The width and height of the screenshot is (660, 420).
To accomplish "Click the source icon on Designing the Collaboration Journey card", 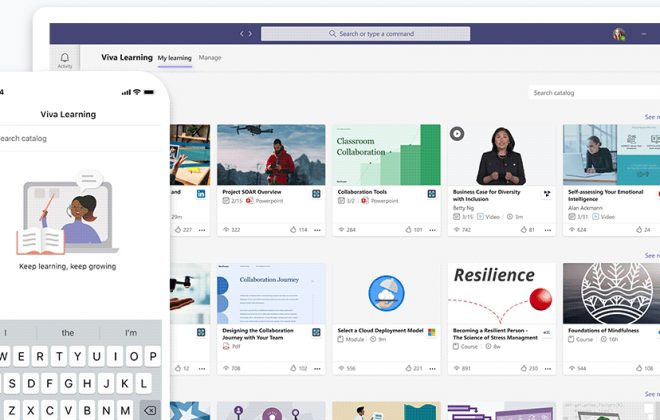I will [316, 332].
